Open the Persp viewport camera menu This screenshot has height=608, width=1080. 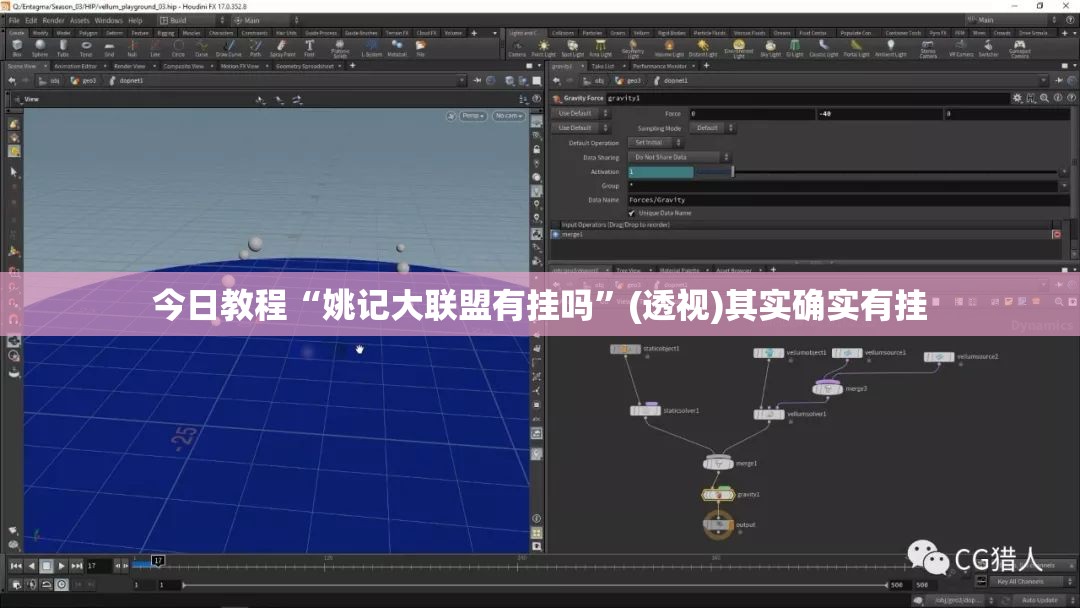point(472,116)
